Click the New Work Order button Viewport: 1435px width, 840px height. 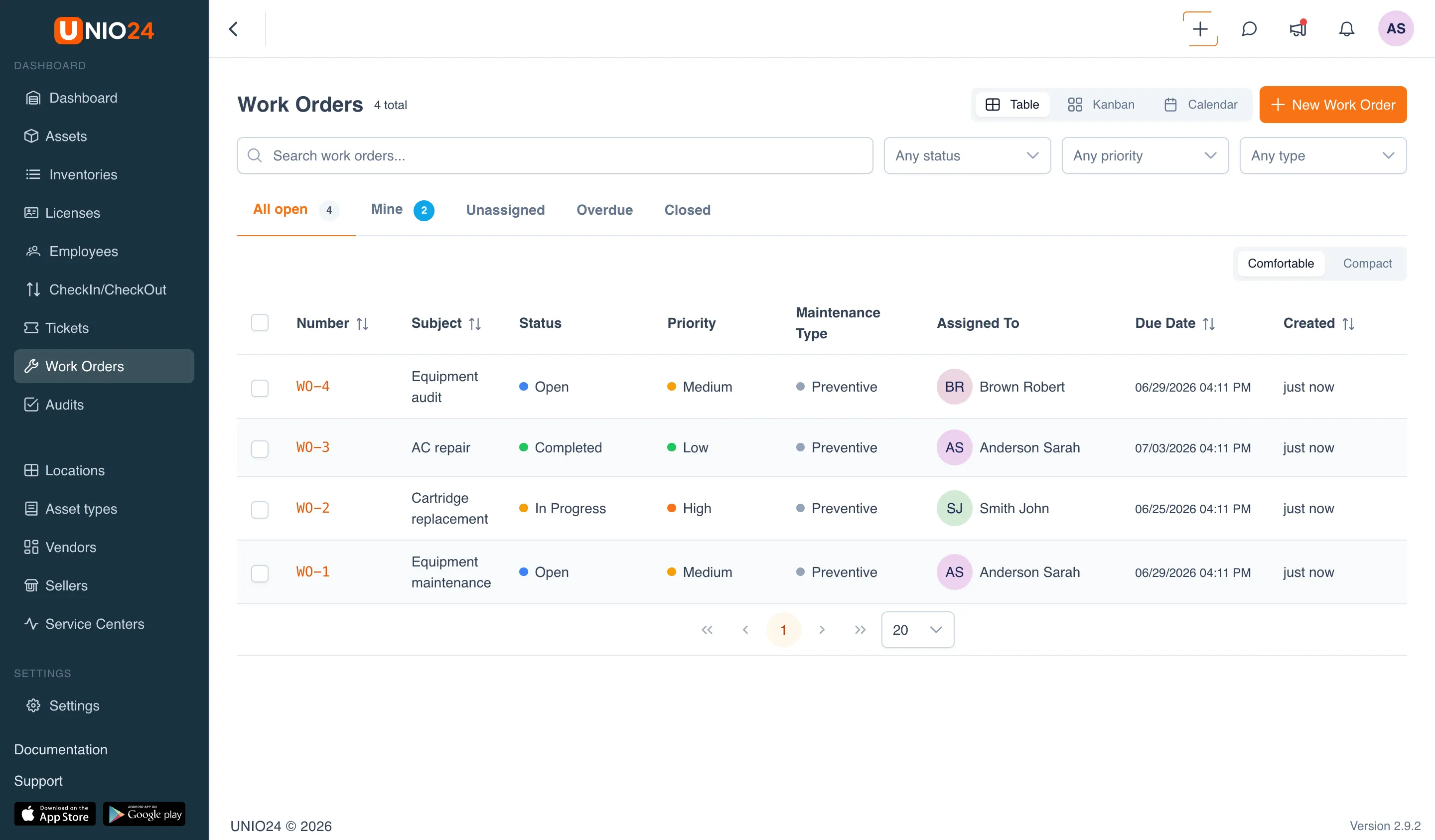1332,104
